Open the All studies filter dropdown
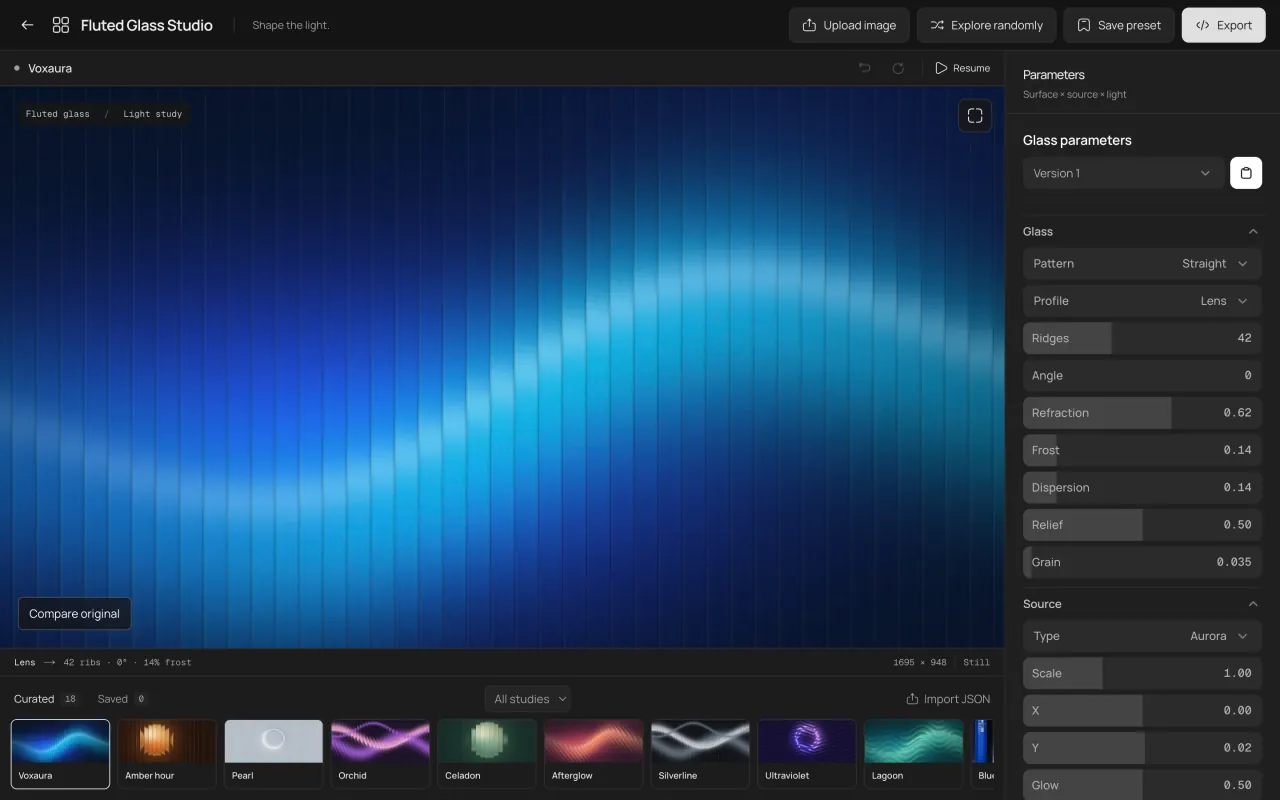Viewport: 1280px width, 800px height. pos(527,699)
